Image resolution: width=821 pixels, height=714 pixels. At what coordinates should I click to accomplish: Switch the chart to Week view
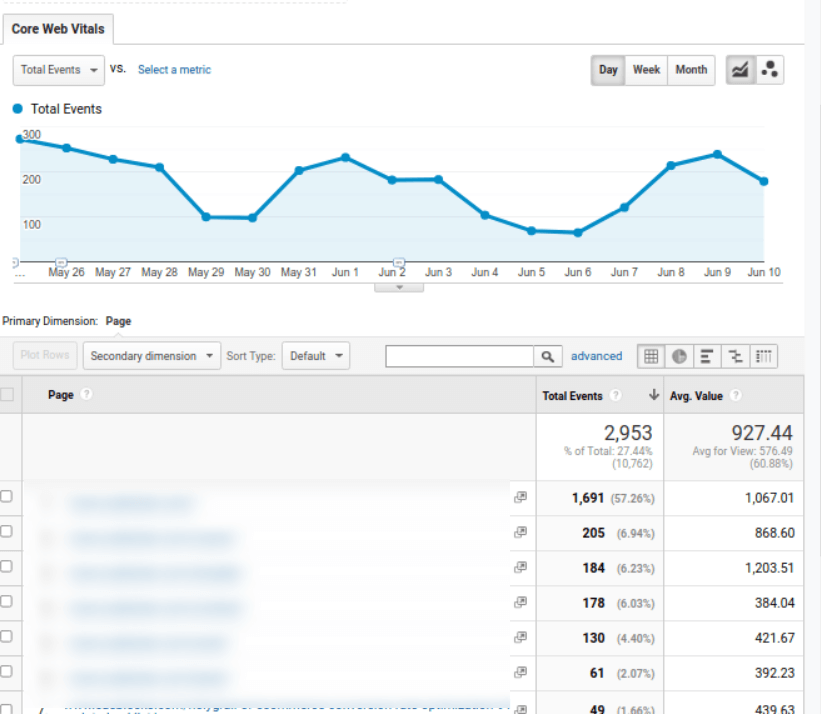tap(646, 70)
